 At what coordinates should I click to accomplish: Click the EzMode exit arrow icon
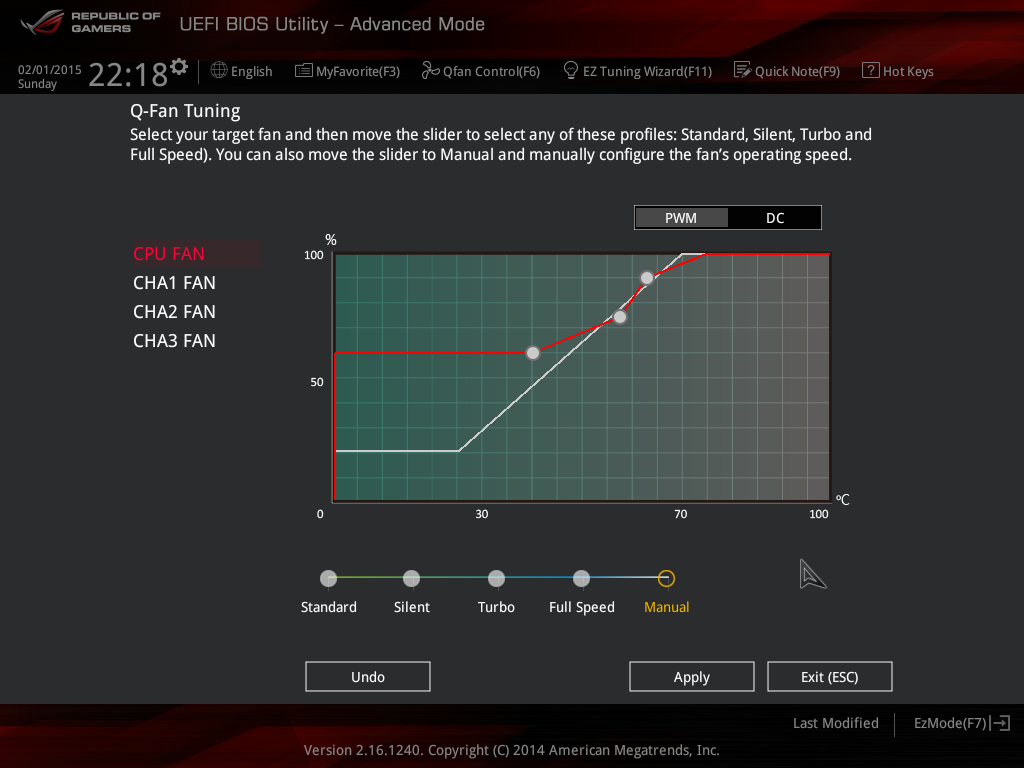pos(1000,723)
